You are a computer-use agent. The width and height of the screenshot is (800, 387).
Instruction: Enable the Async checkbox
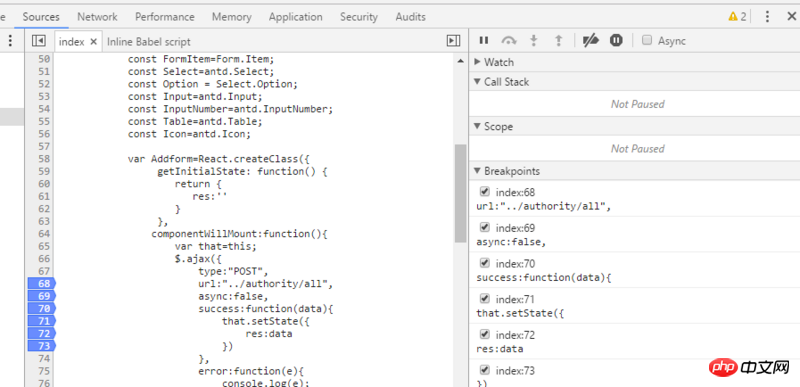click(647, 40)
